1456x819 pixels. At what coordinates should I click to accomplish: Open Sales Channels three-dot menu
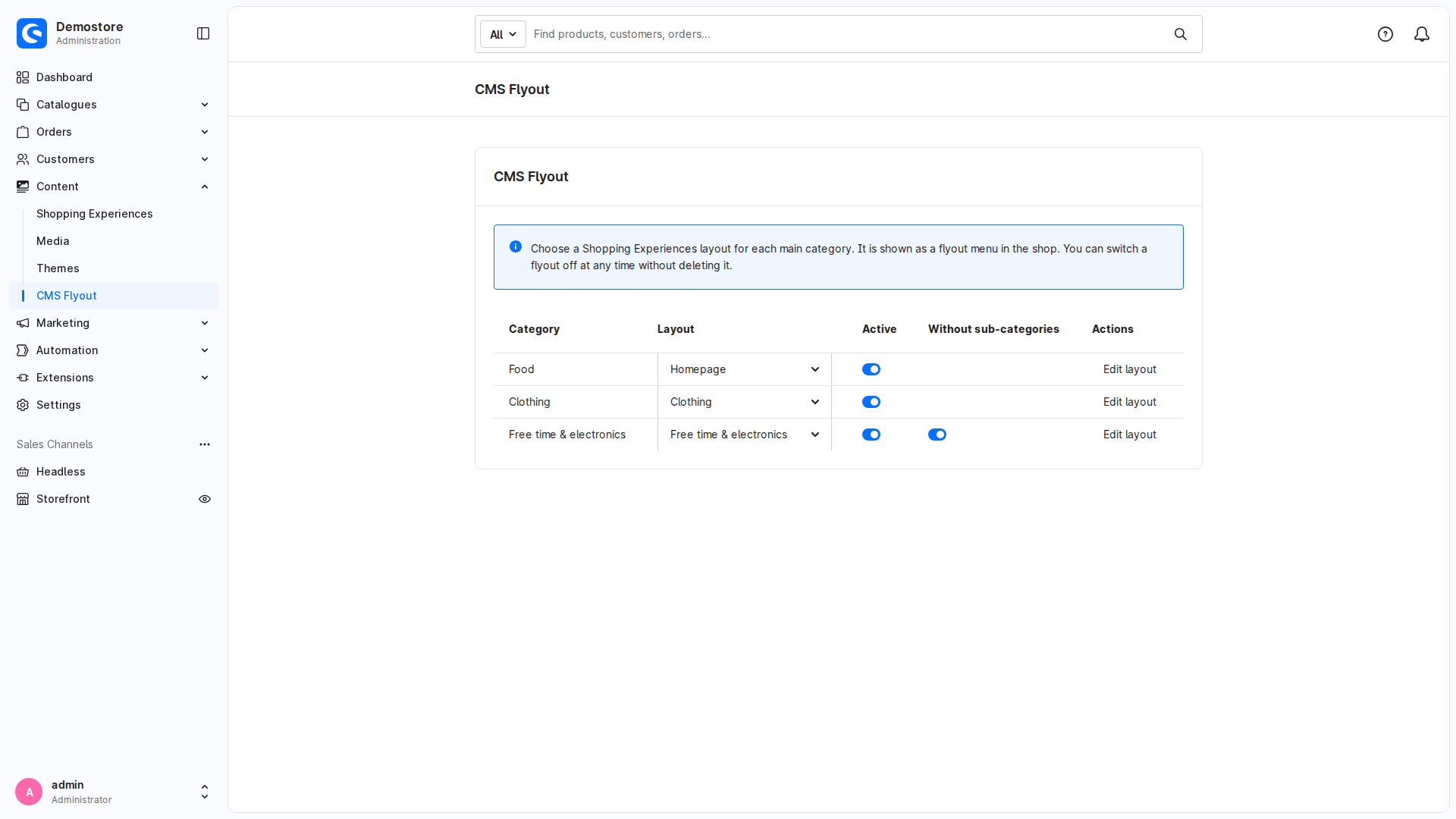coord(205,444)
